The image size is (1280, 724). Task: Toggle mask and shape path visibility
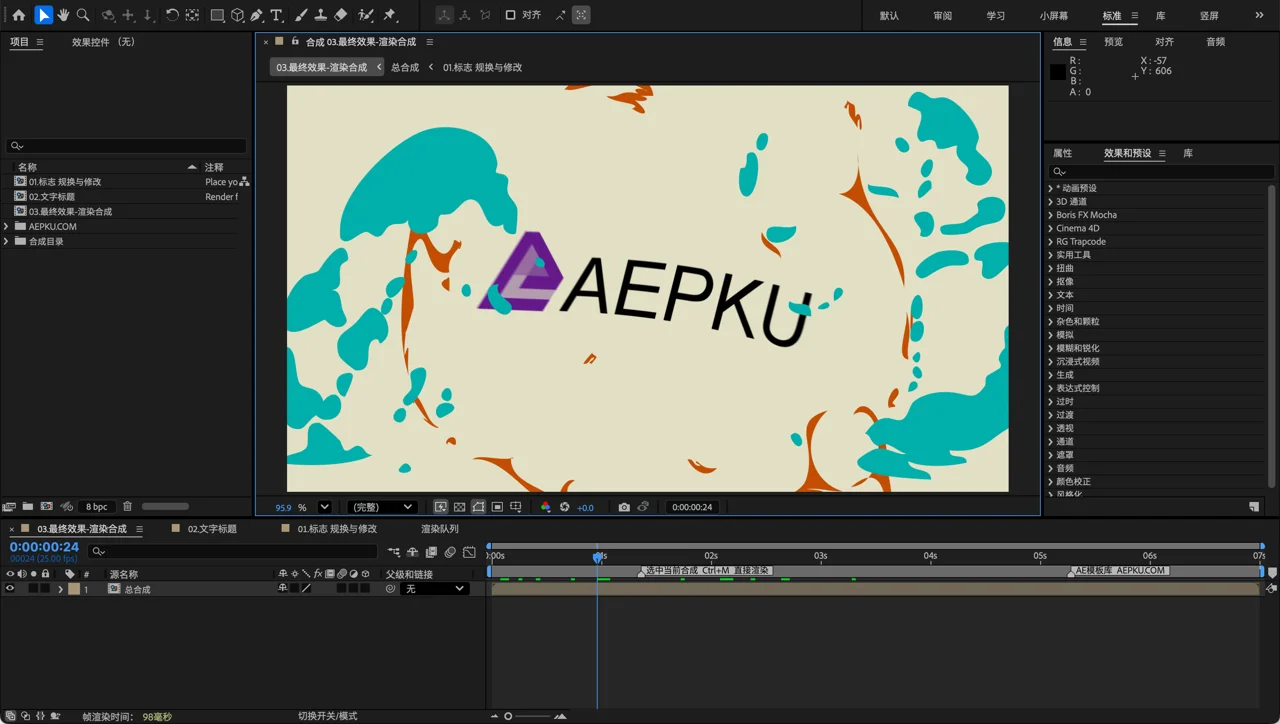coord(478,507)
